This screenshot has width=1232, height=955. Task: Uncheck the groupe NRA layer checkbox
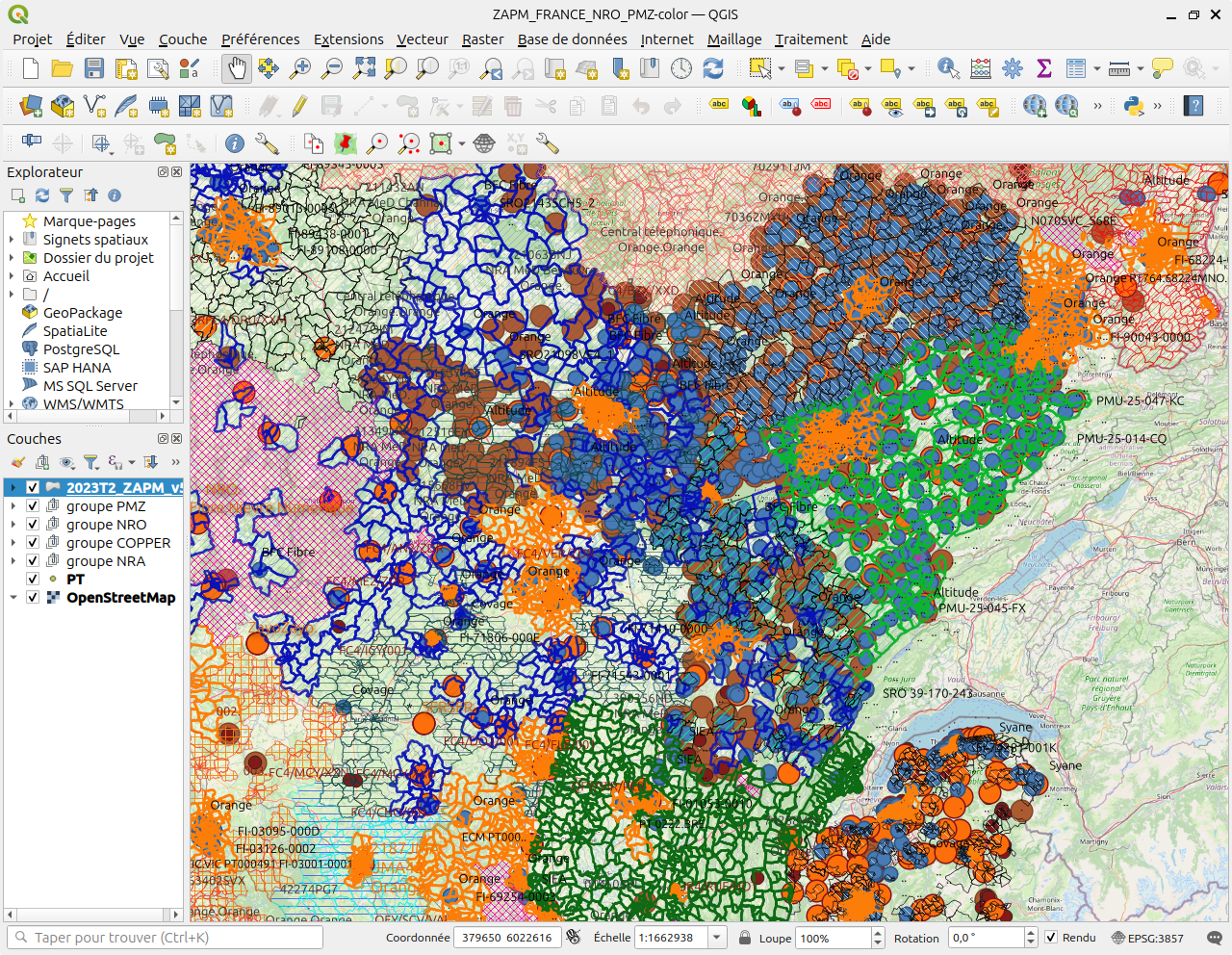coord(33,561)
